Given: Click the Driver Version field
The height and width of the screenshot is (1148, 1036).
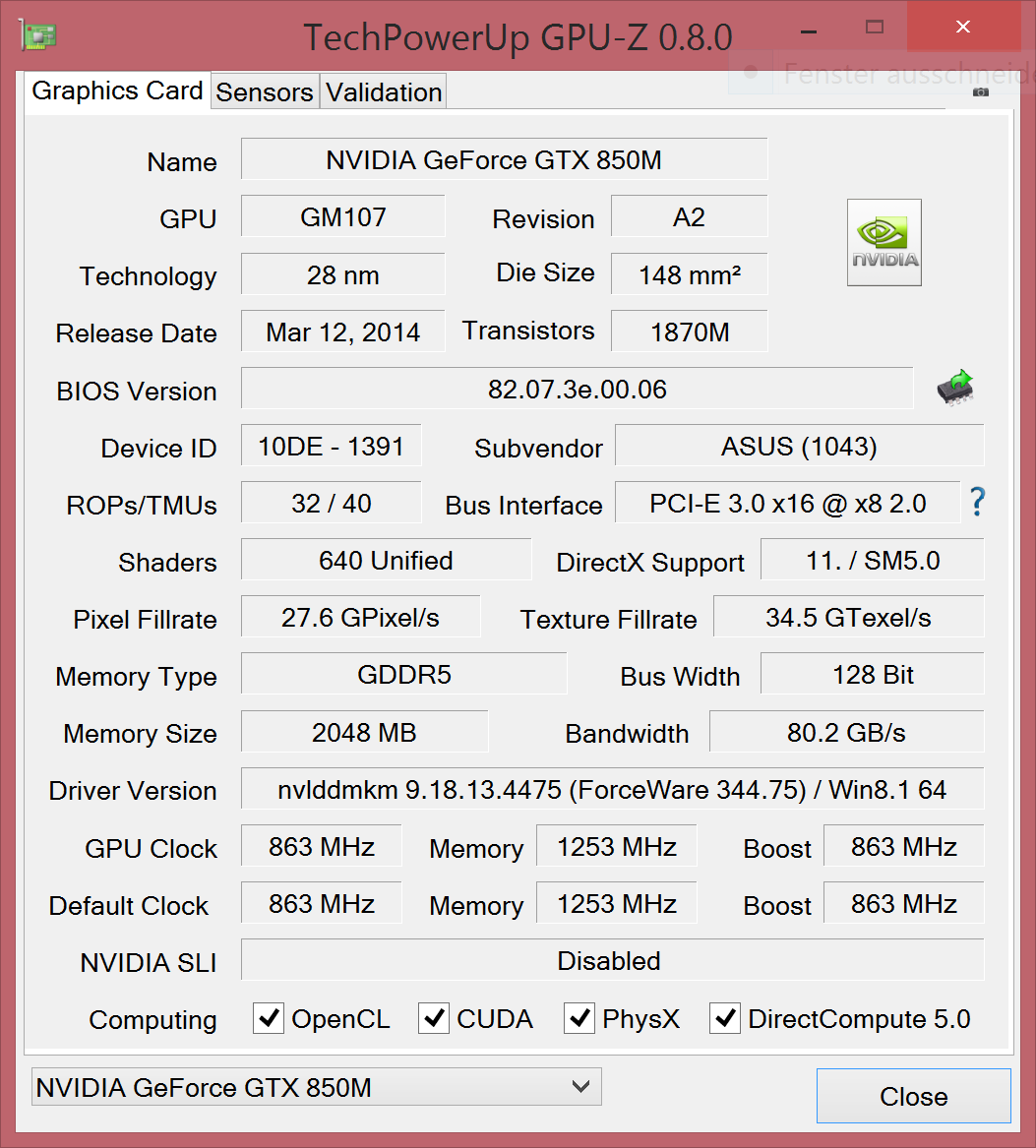Looking at the screenshot, I should click(612, 789).
